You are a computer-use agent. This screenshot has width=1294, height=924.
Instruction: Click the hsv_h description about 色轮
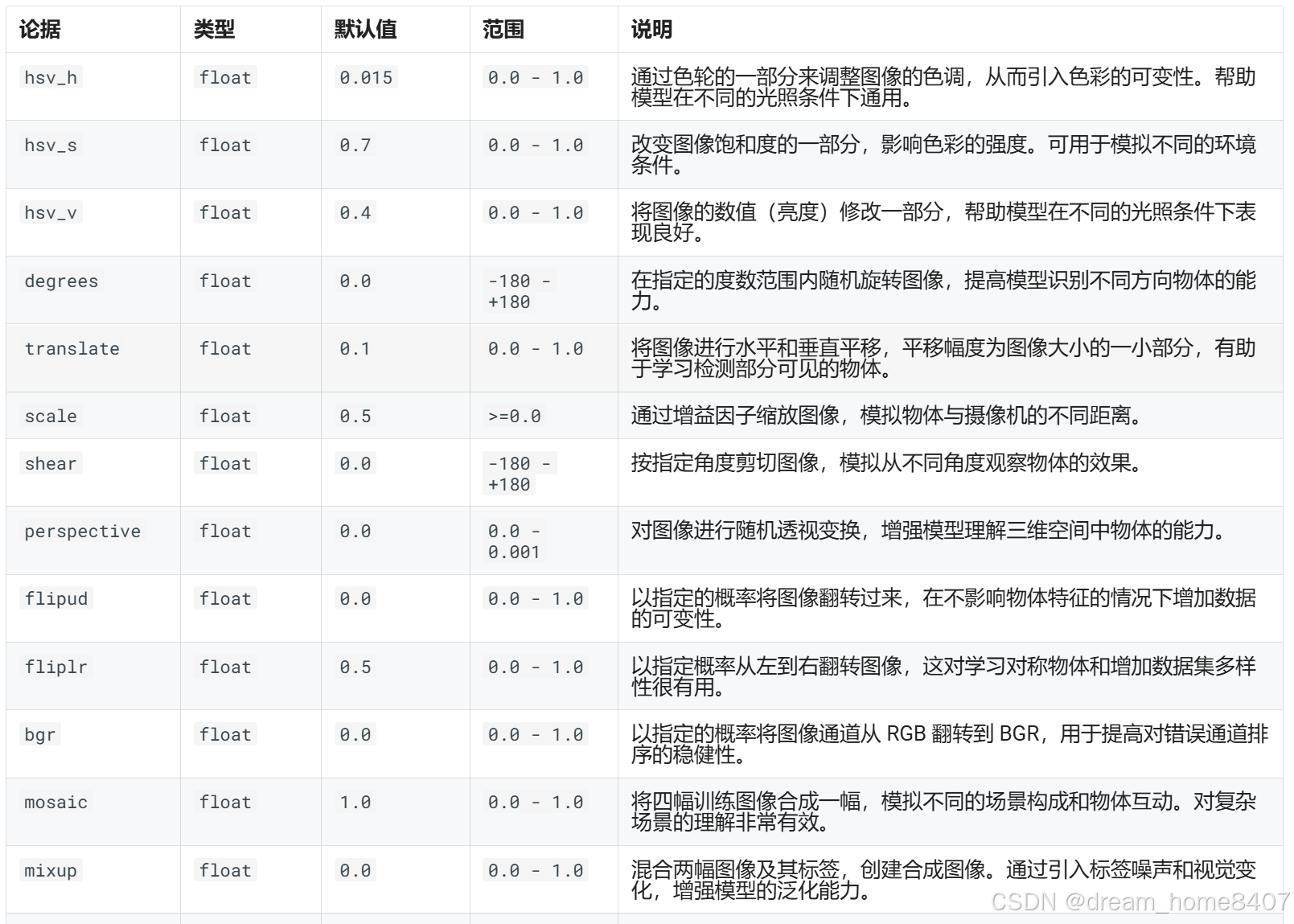943,87
